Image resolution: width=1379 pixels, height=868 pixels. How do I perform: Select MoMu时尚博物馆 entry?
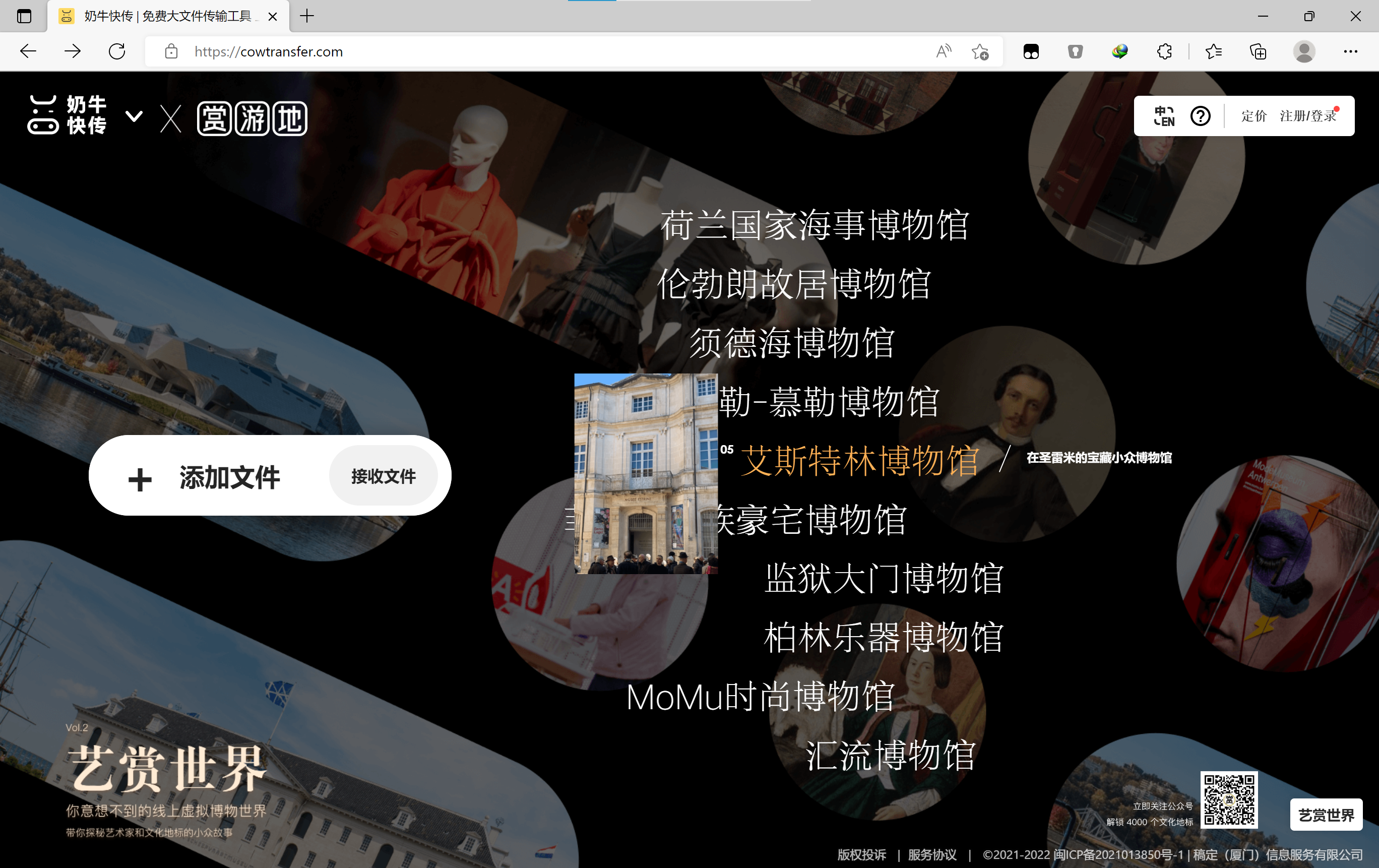(x=761, y=697)
